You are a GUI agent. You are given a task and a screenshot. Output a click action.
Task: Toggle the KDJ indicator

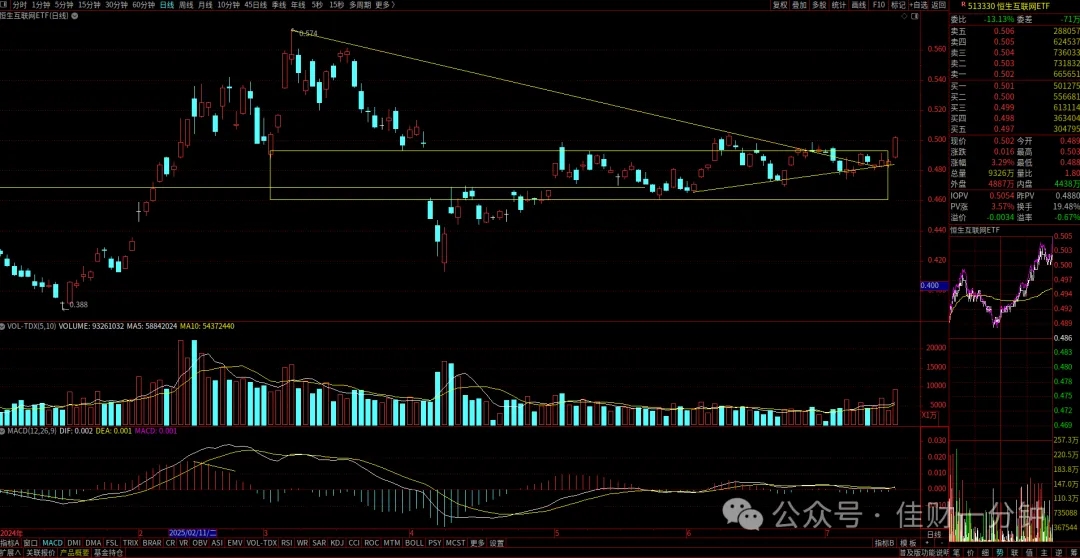[x=338, y=543]
